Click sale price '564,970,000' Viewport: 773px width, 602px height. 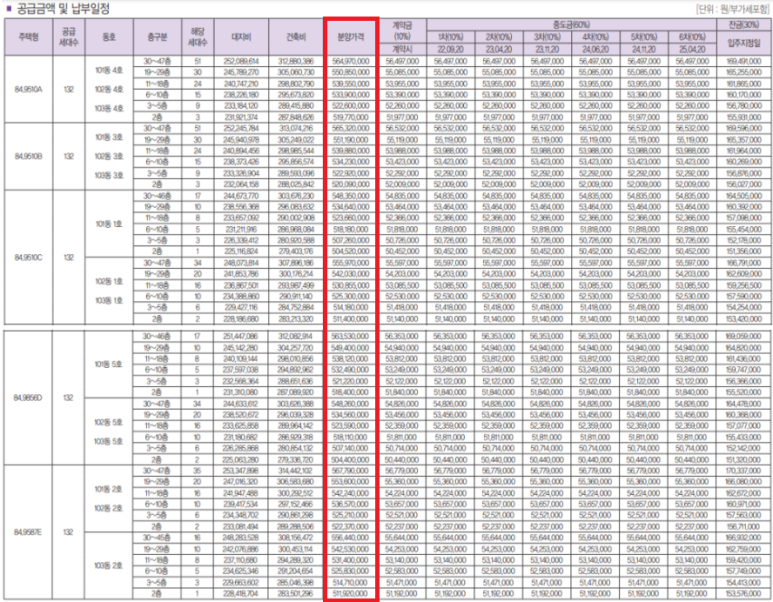[x=351, y=61]
